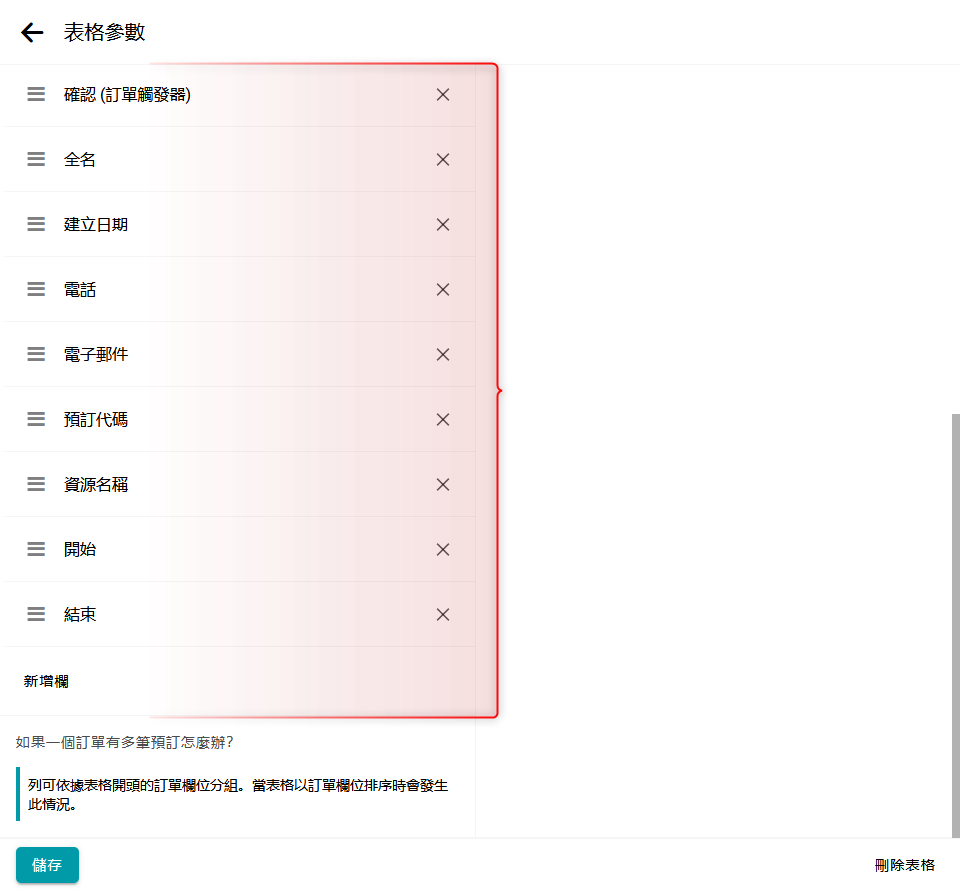Click the drag handle for 資源名稱
Screen dimensions: 960x891
[36, 485]
